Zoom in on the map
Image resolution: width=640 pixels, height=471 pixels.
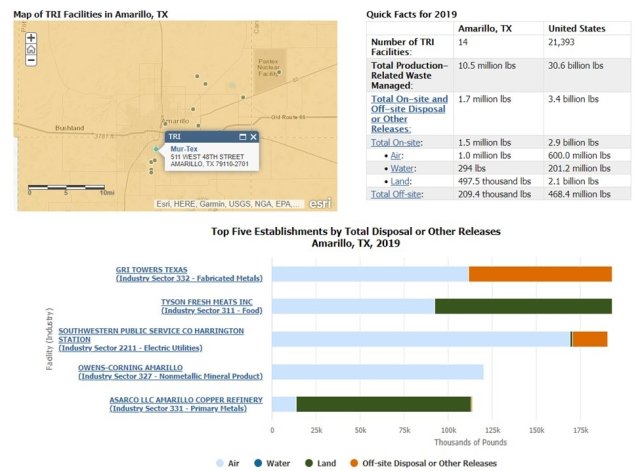(31, 38)
